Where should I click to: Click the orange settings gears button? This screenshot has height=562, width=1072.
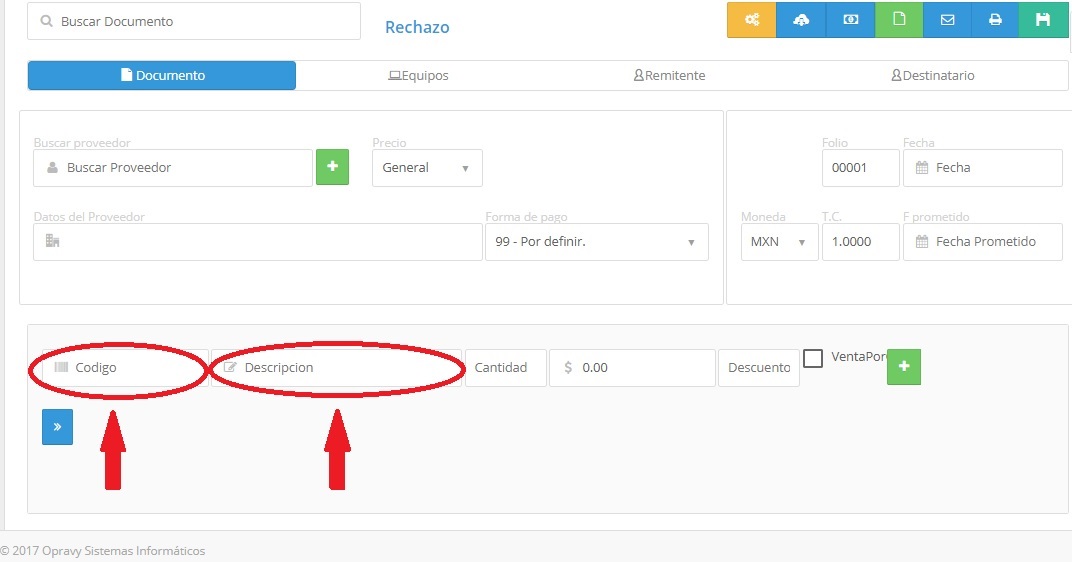coord(752,20)
